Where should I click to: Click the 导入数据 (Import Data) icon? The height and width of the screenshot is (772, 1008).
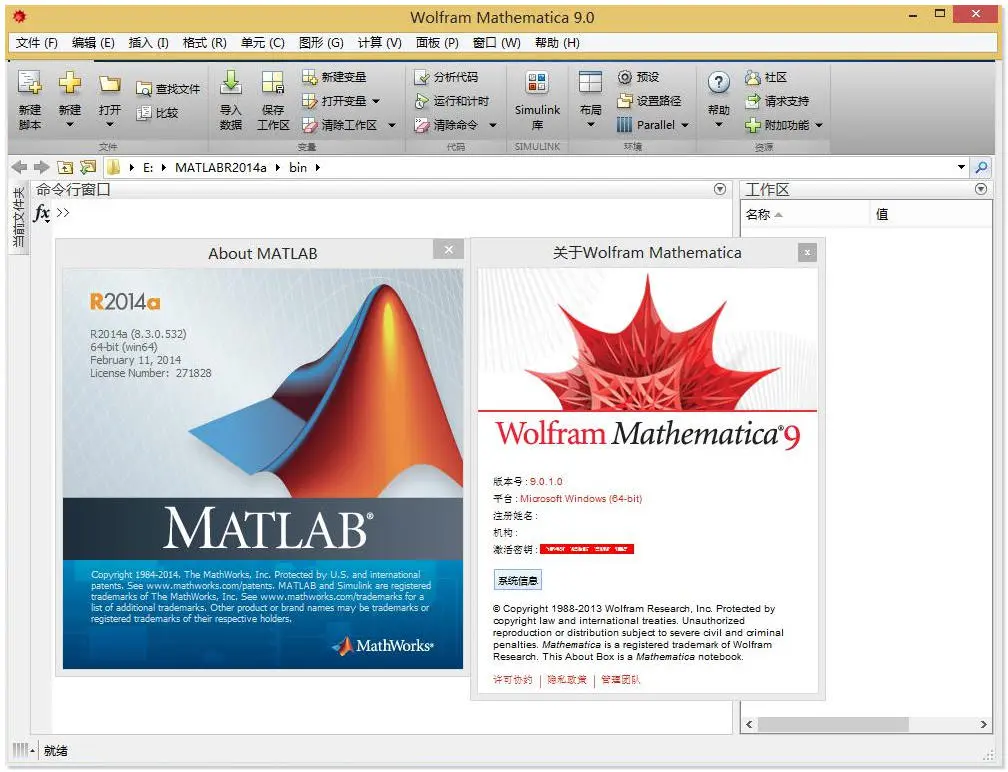click(x=231, y=82)
